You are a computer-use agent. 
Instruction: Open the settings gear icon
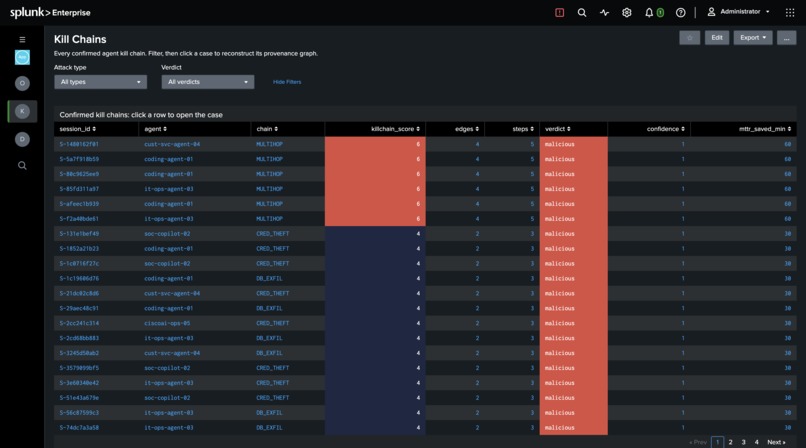click(627, 12)
